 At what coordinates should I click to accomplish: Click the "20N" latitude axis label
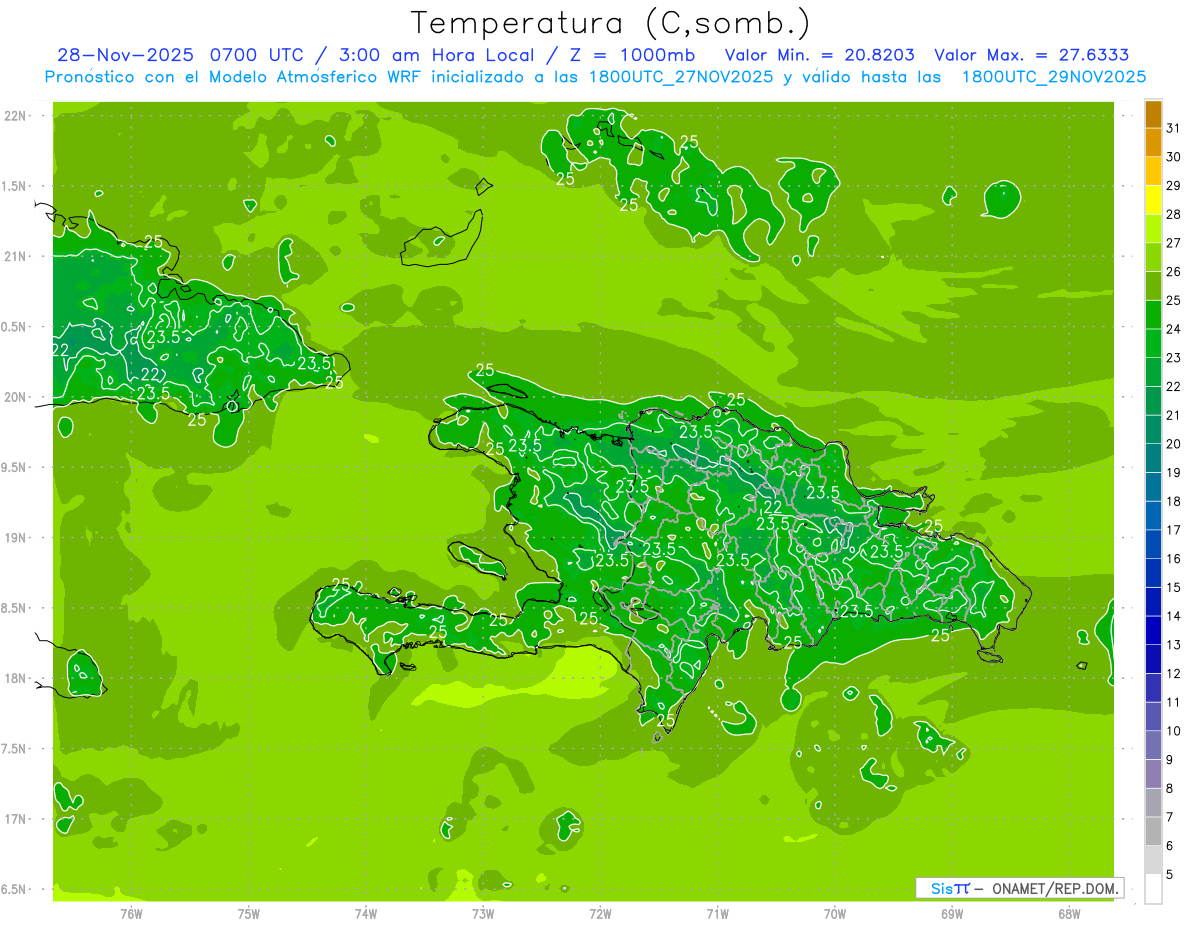tap(15, 397)
